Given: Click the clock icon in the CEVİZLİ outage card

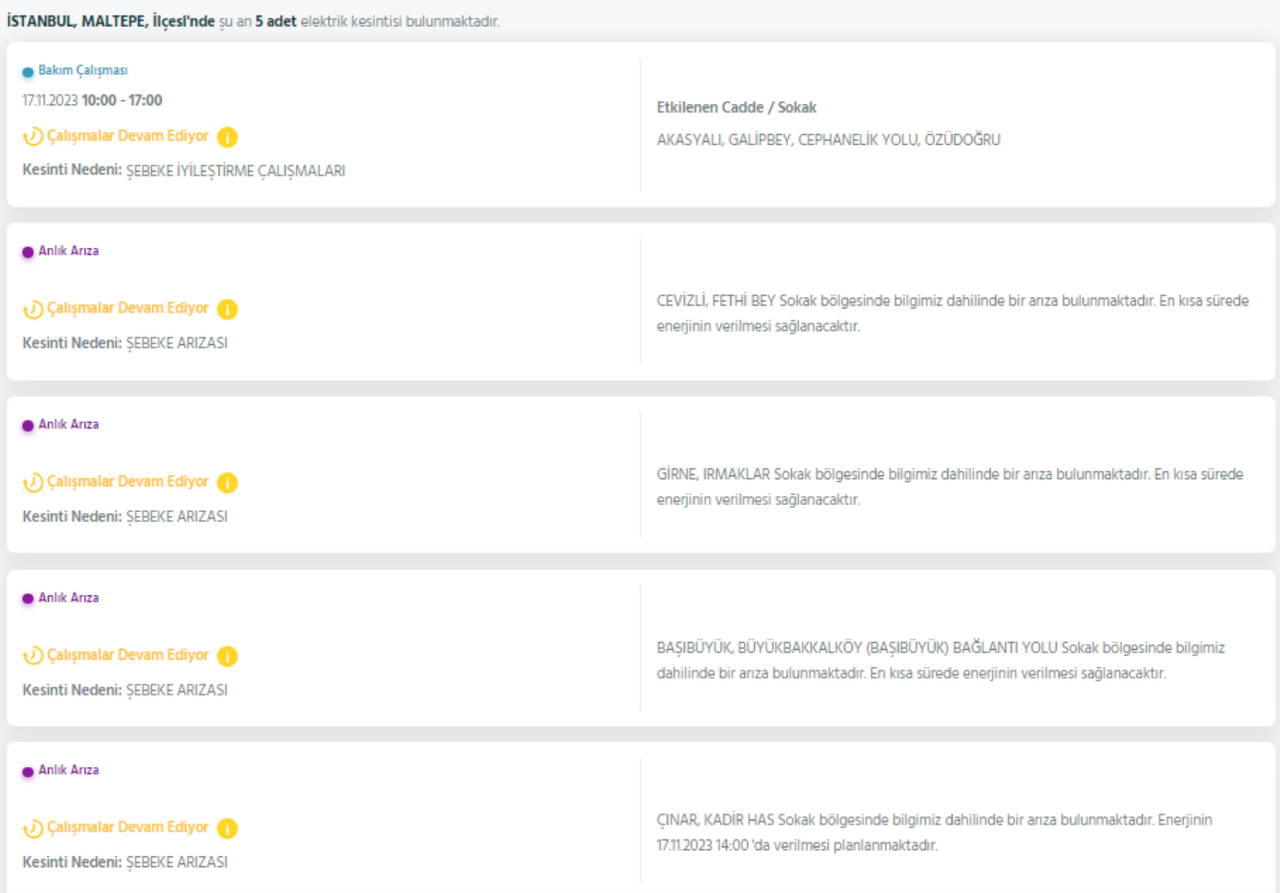Looking at the screenshot, I should 33,309.
